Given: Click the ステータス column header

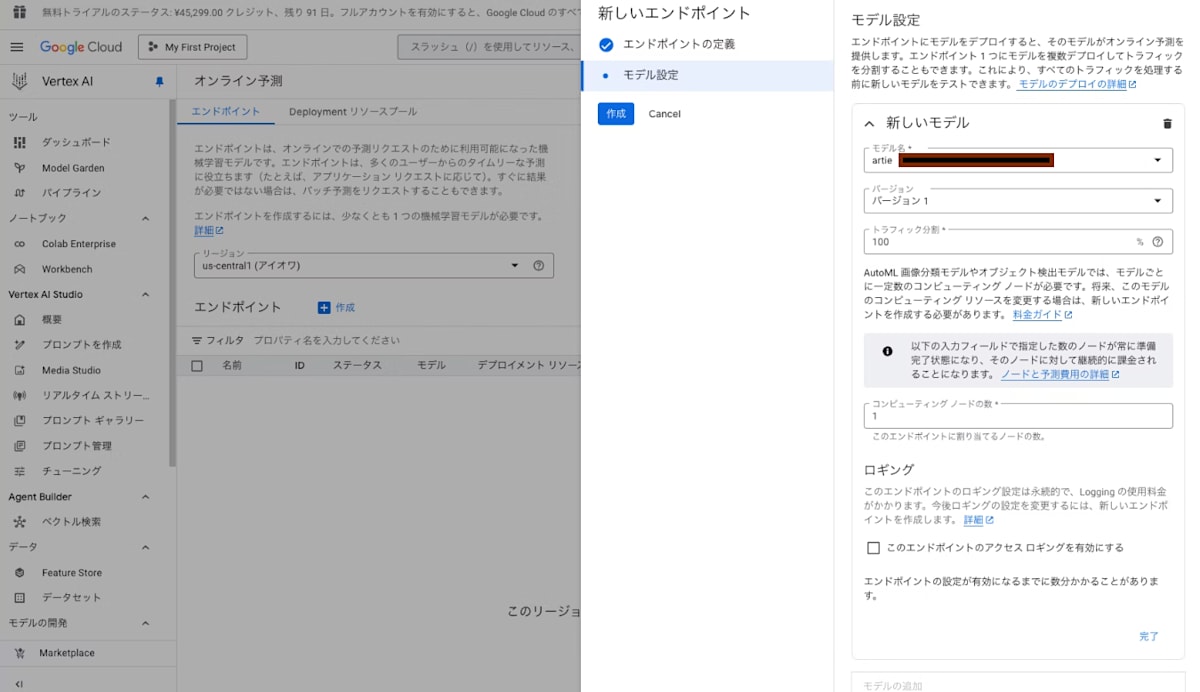Looking at the screenshot, I should pos(357,366).
